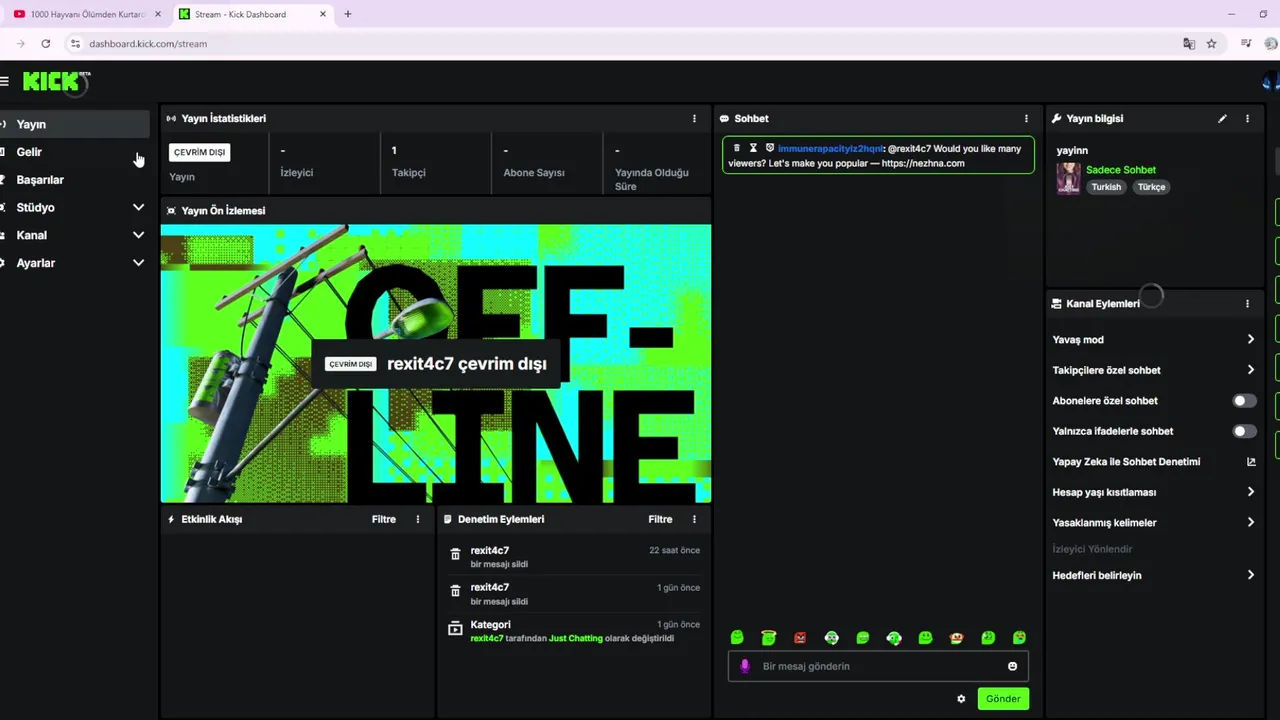The image size is (1280, 720).
Task: Select Yayın in the sidebar
Action: coord(75,124)
